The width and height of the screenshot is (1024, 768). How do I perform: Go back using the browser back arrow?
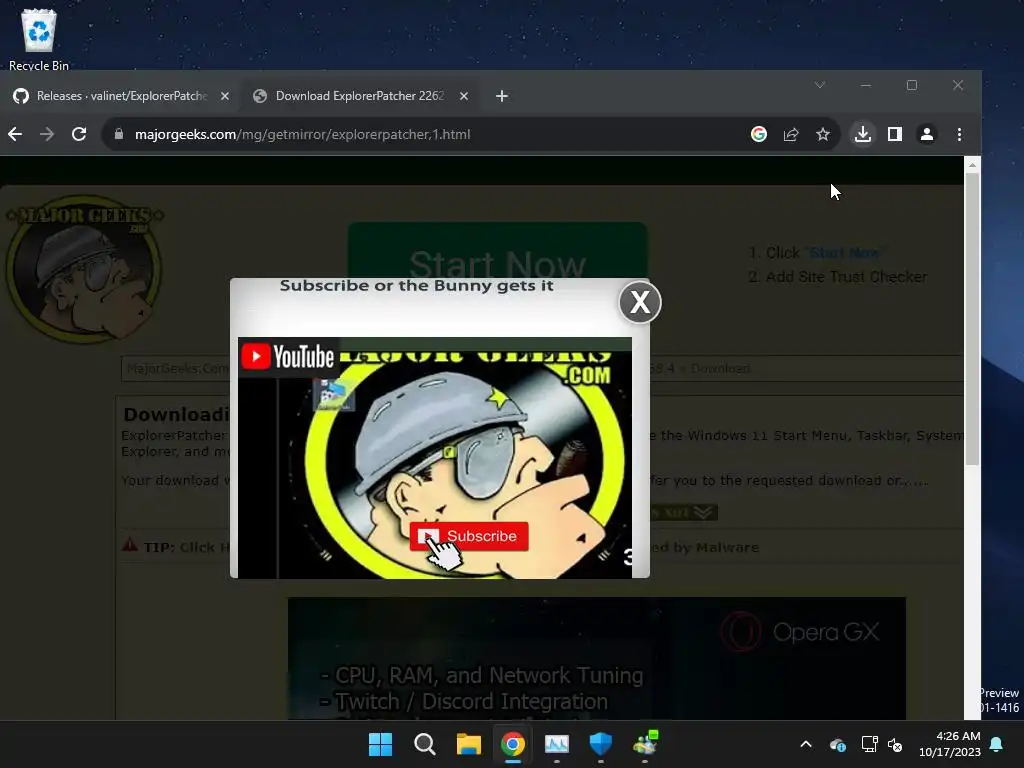click(15, 135)
